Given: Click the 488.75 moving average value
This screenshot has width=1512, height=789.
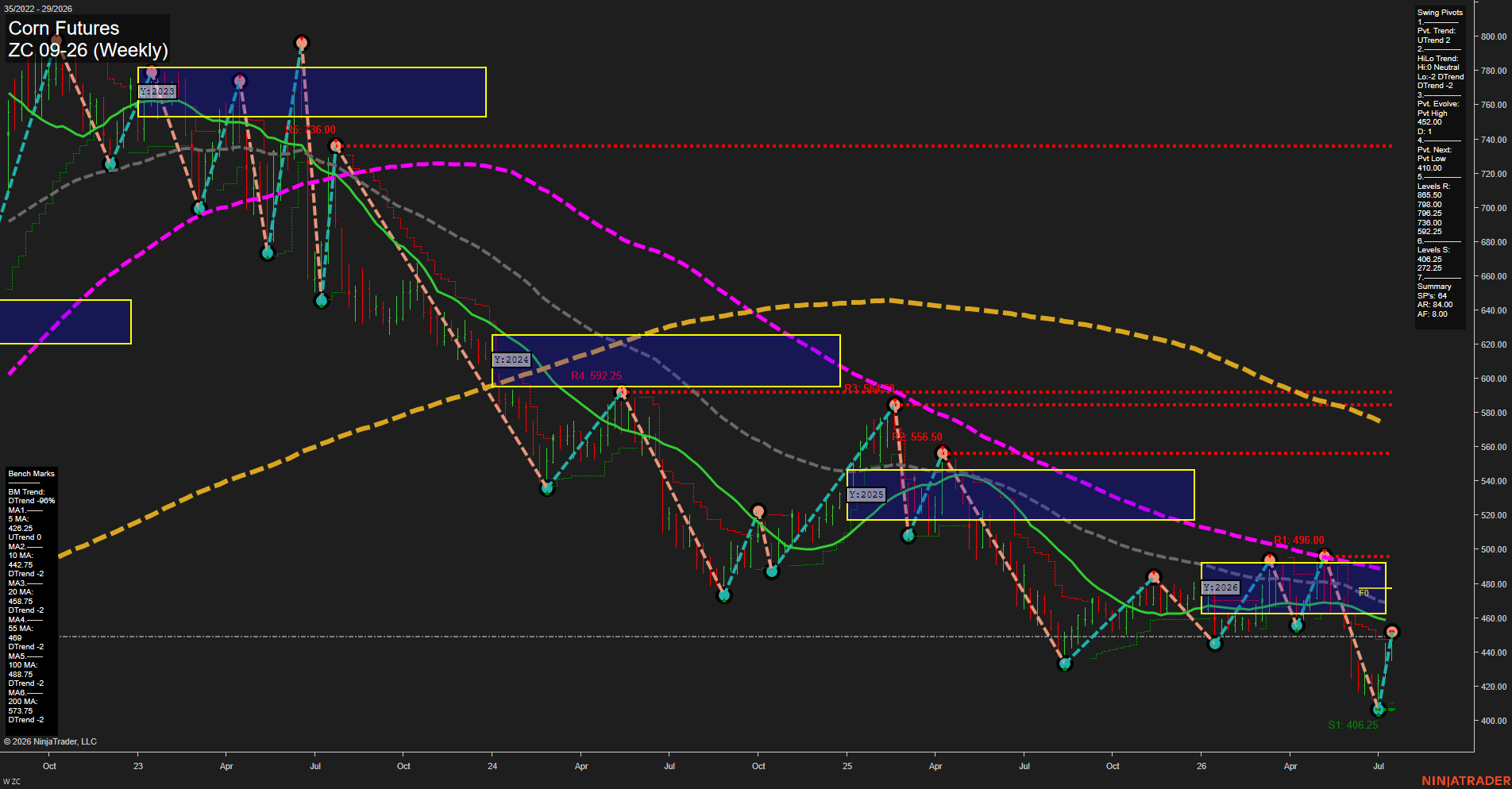Looking at the screenshot, I should [21, 675].
